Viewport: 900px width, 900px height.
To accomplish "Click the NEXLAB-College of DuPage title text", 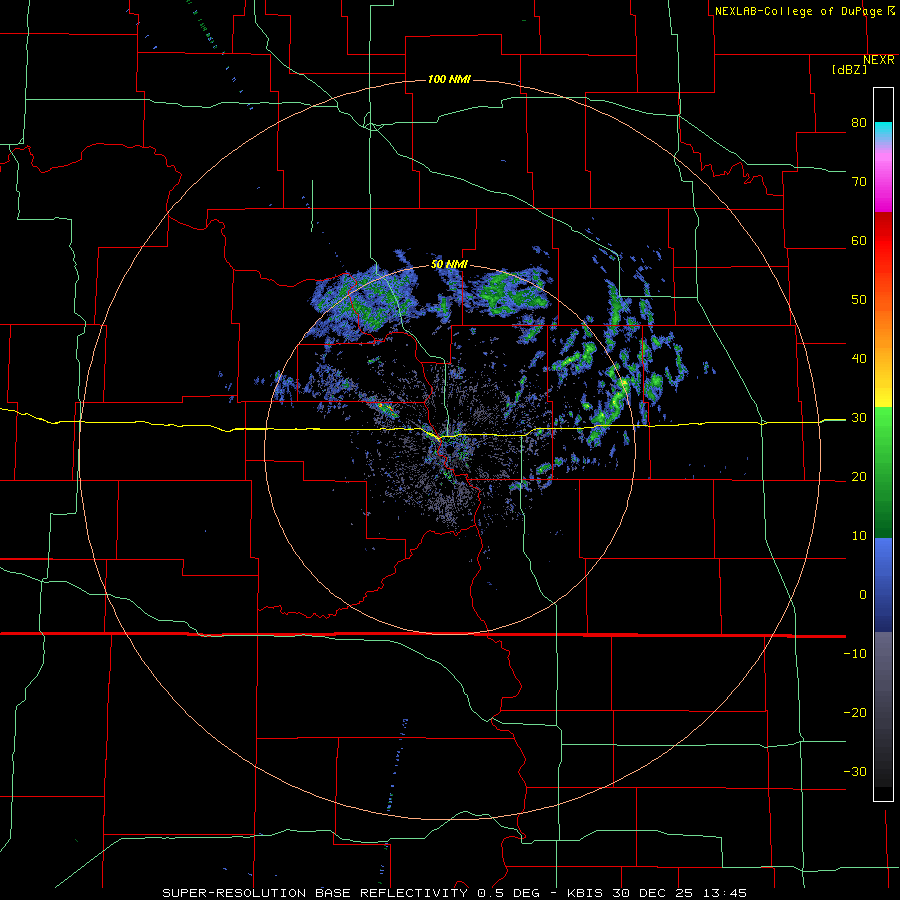I will [798, 11].
